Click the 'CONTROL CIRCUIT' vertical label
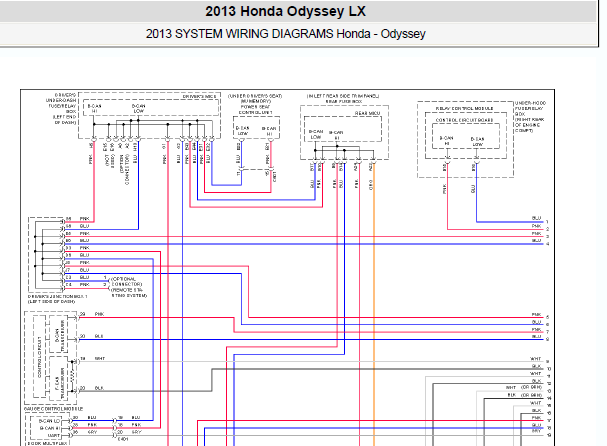607x446 pixels. 39,357
